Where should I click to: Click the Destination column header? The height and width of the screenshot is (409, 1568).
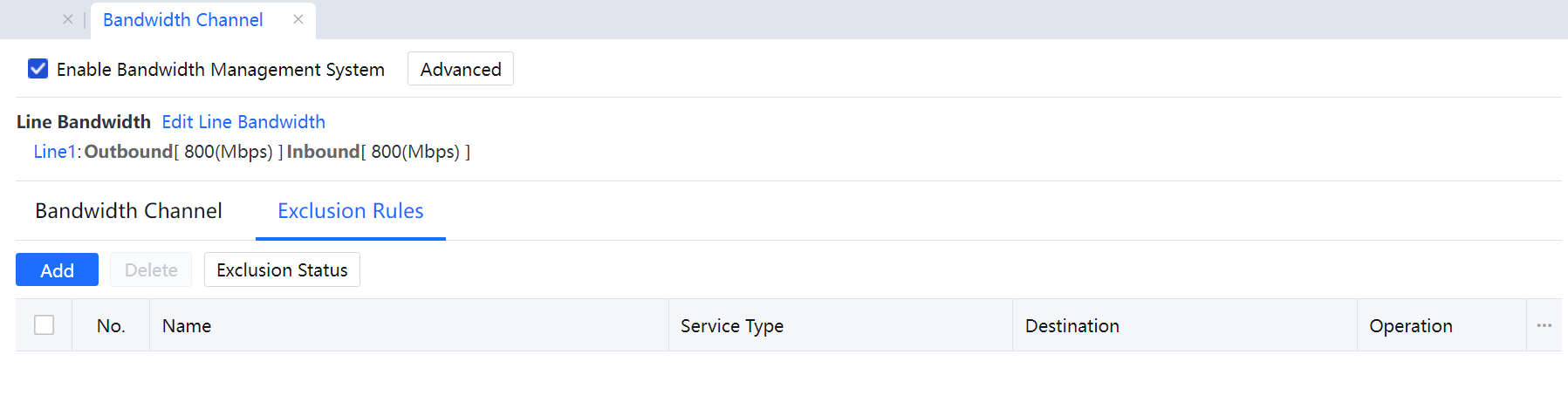pyautogui.click(x=1072, y=326)
